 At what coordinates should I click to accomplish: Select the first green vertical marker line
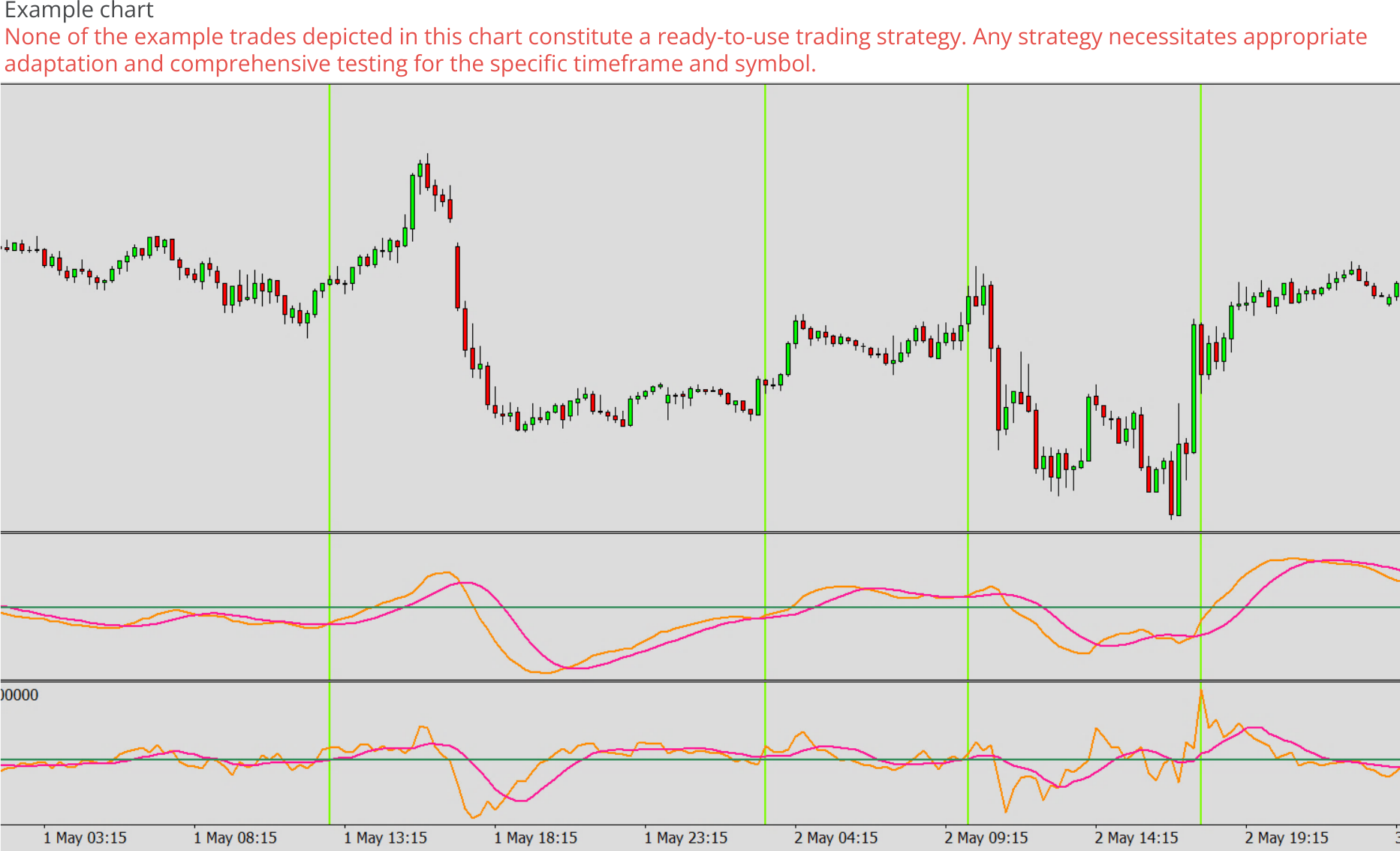pyautogui.click(x=330, y=454)
